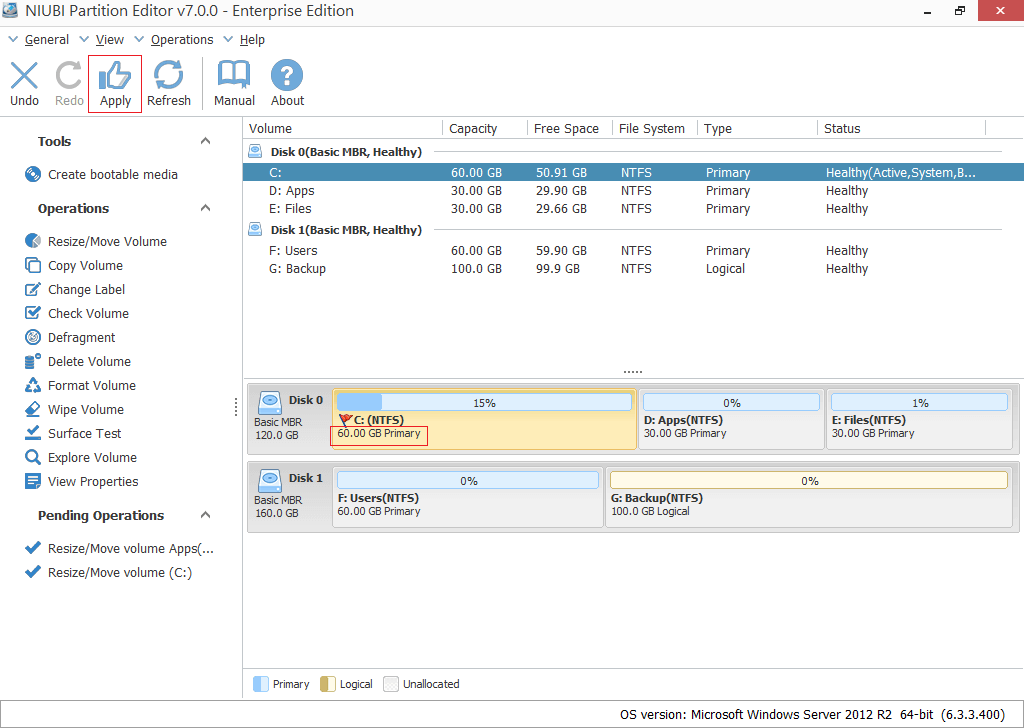
Task: Click the Disk 1 drive icon in list
Action: point(255,229)
